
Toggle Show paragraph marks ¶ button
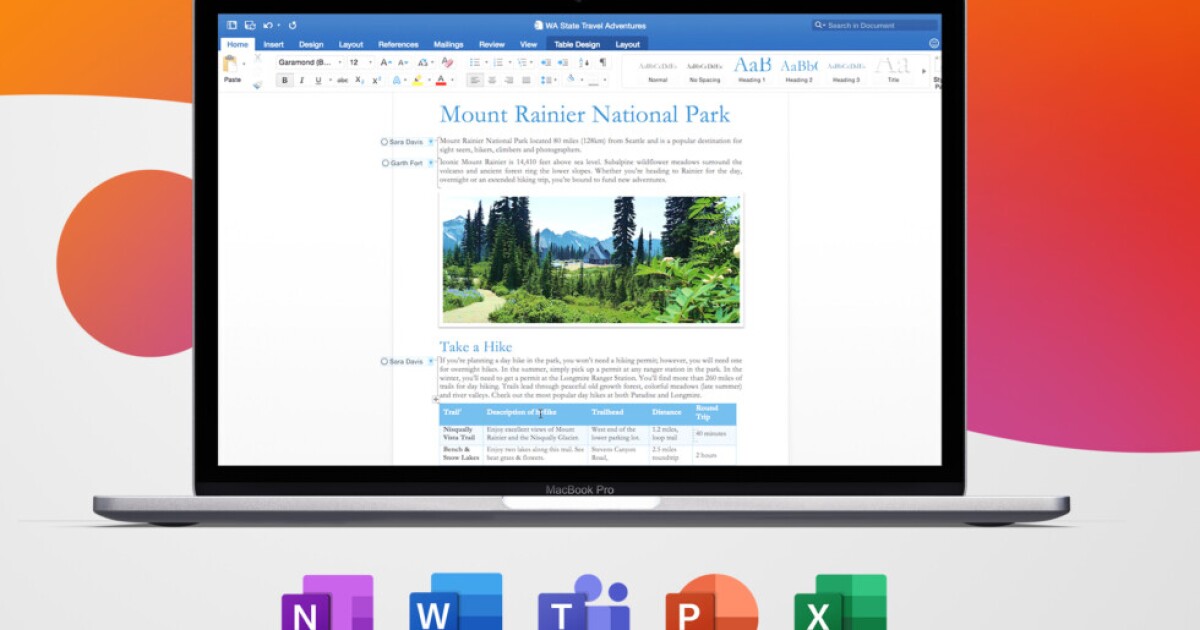point(603,62)
